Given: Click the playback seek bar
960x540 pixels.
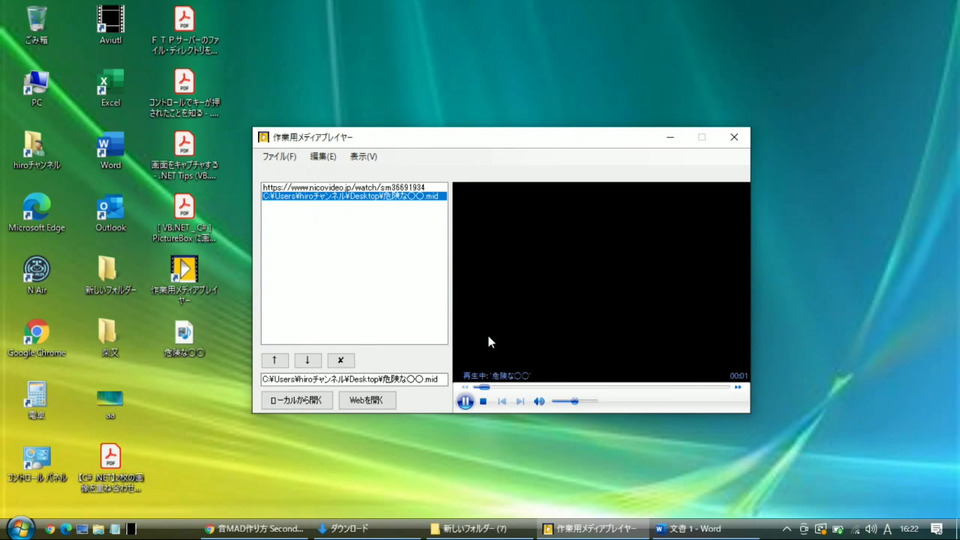Looking at the screenshot, I should tap(600, 387).
